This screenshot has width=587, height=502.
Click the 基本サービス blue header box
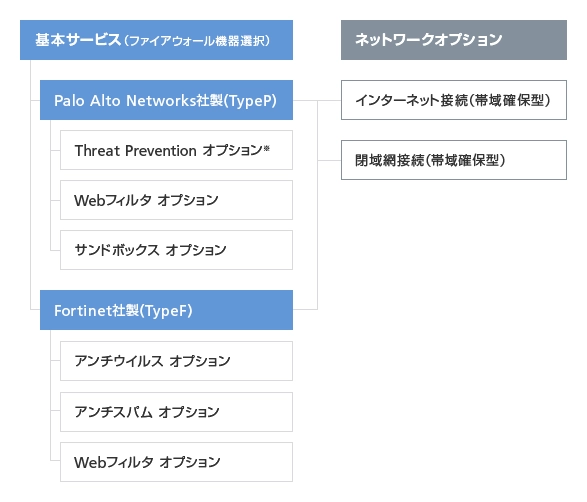pyautogui.click(x=156, y=40)
